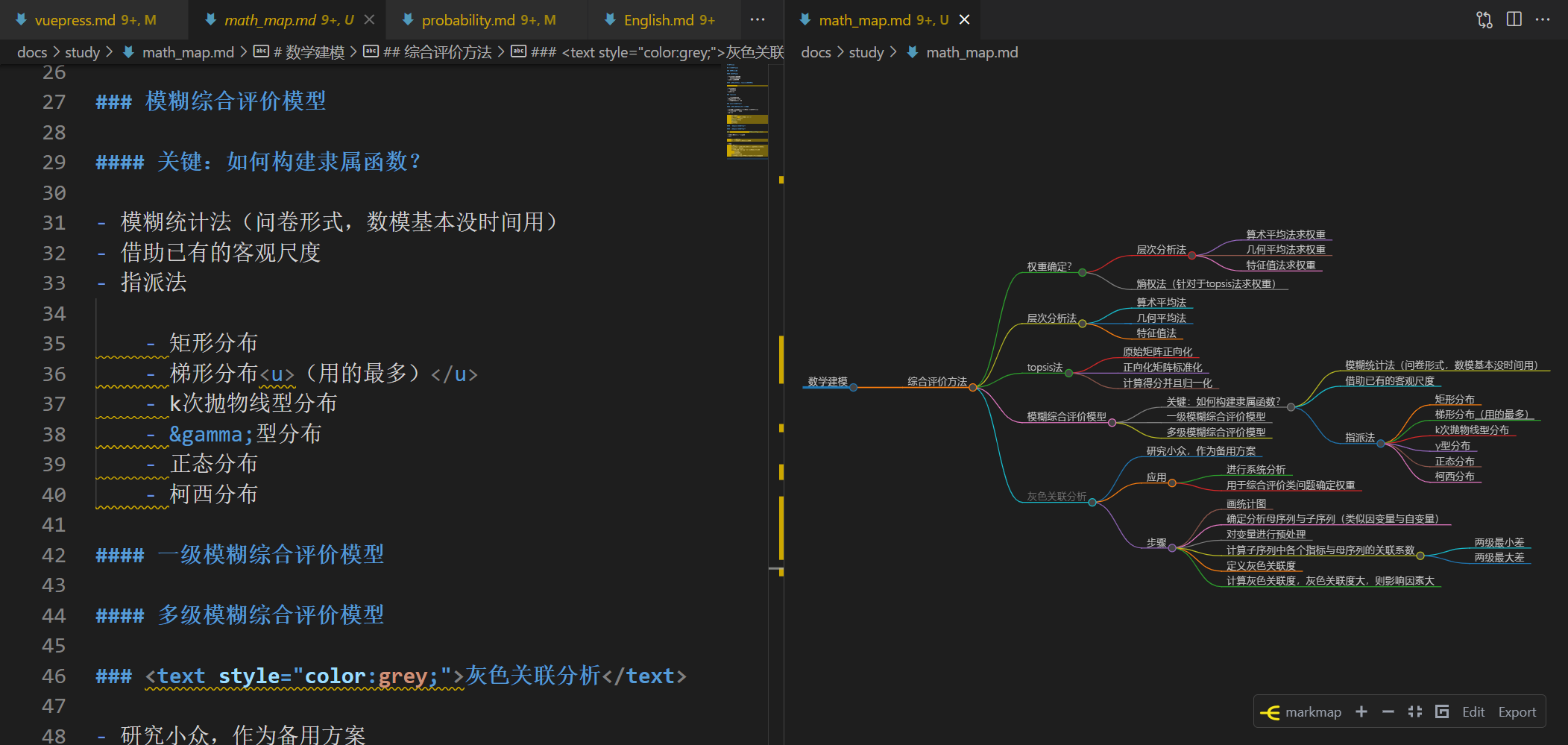Click the '两级最小差' mindmap leaf
Image resolution: width=1568 pixels, height=745 pixels.
coord(1499,543)
